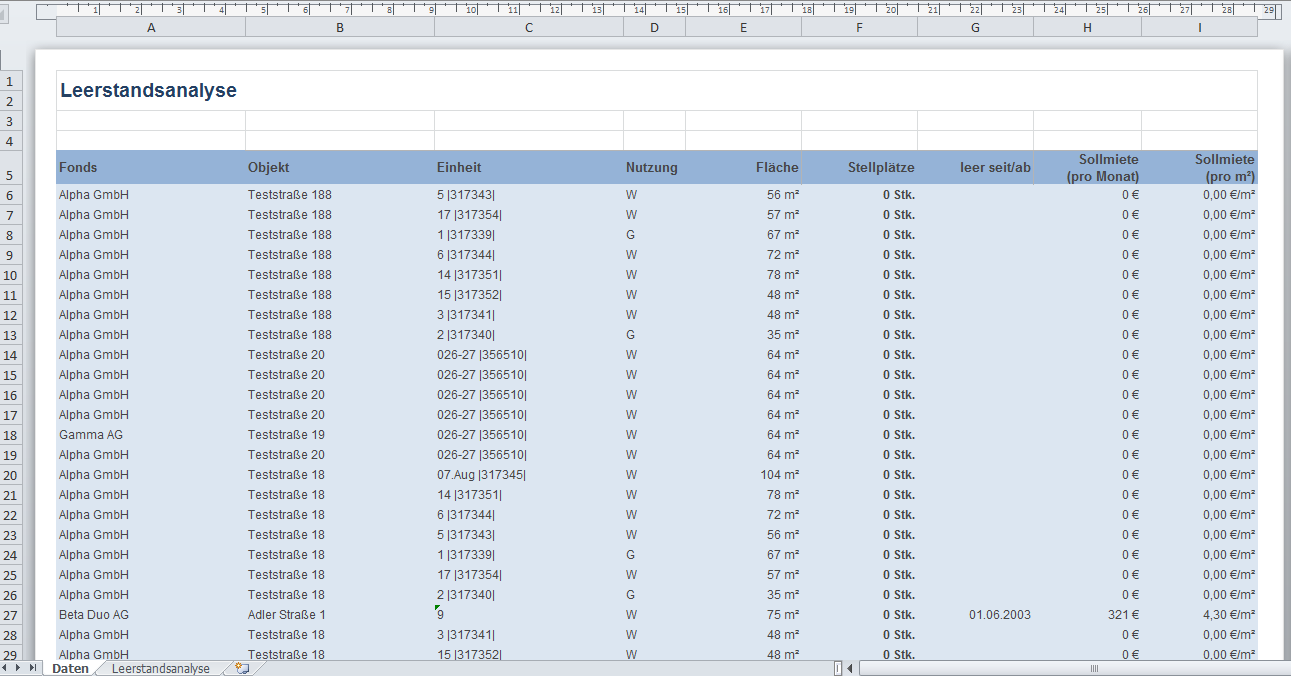The image size is (1291, 676).
Task: Select the '0 €' cell in row 24
Action: tap(1088, 555)
